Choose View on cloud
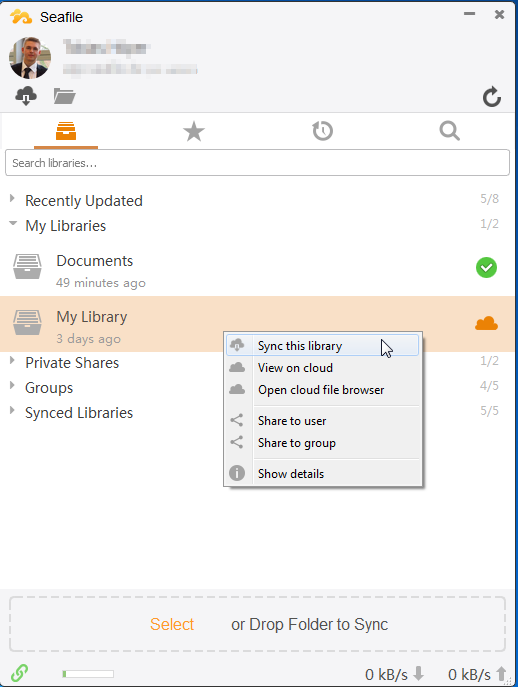 [x=323, y=368]
